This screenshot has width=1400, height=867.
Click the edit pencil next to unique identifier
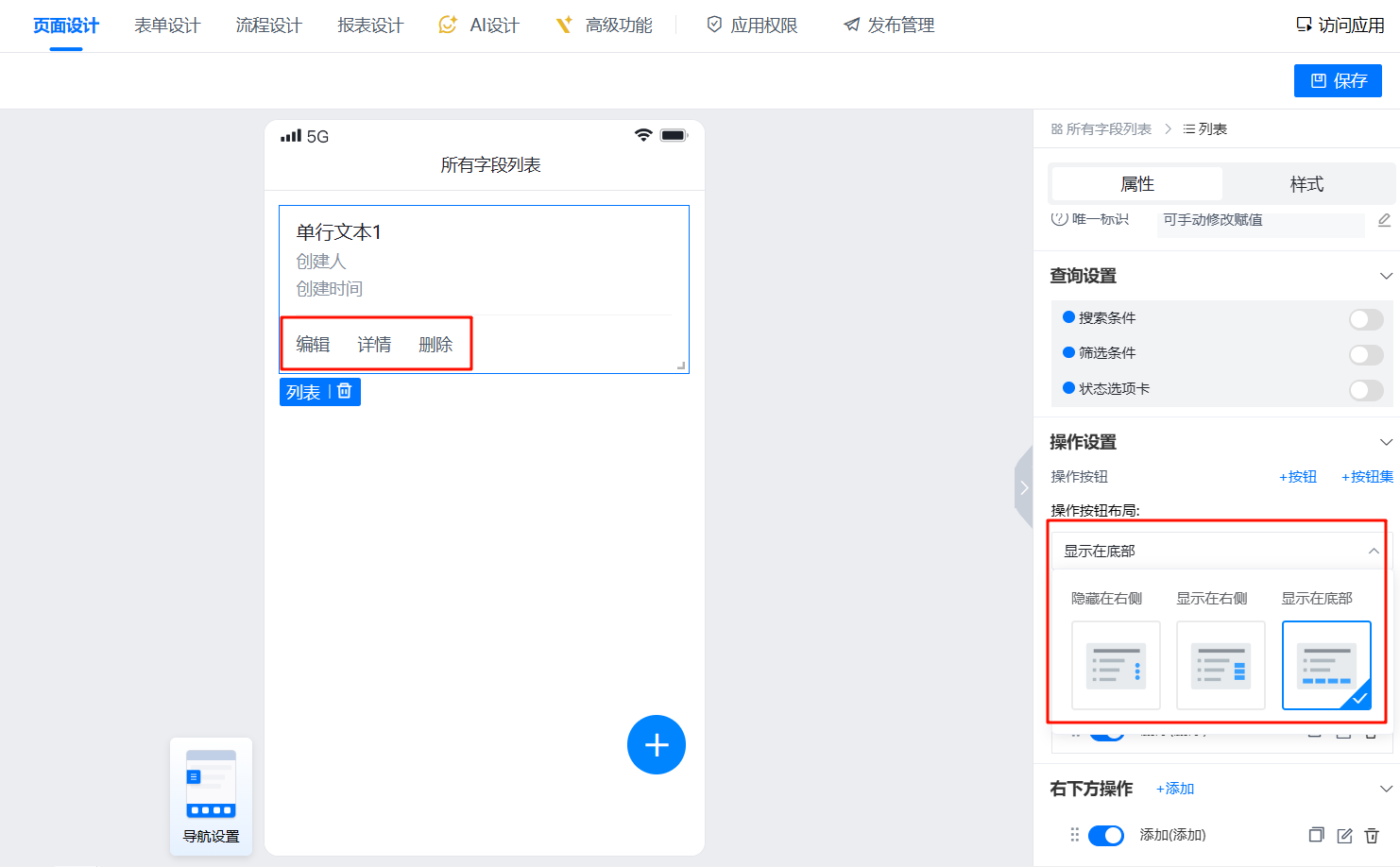[x=1384, y=220]
